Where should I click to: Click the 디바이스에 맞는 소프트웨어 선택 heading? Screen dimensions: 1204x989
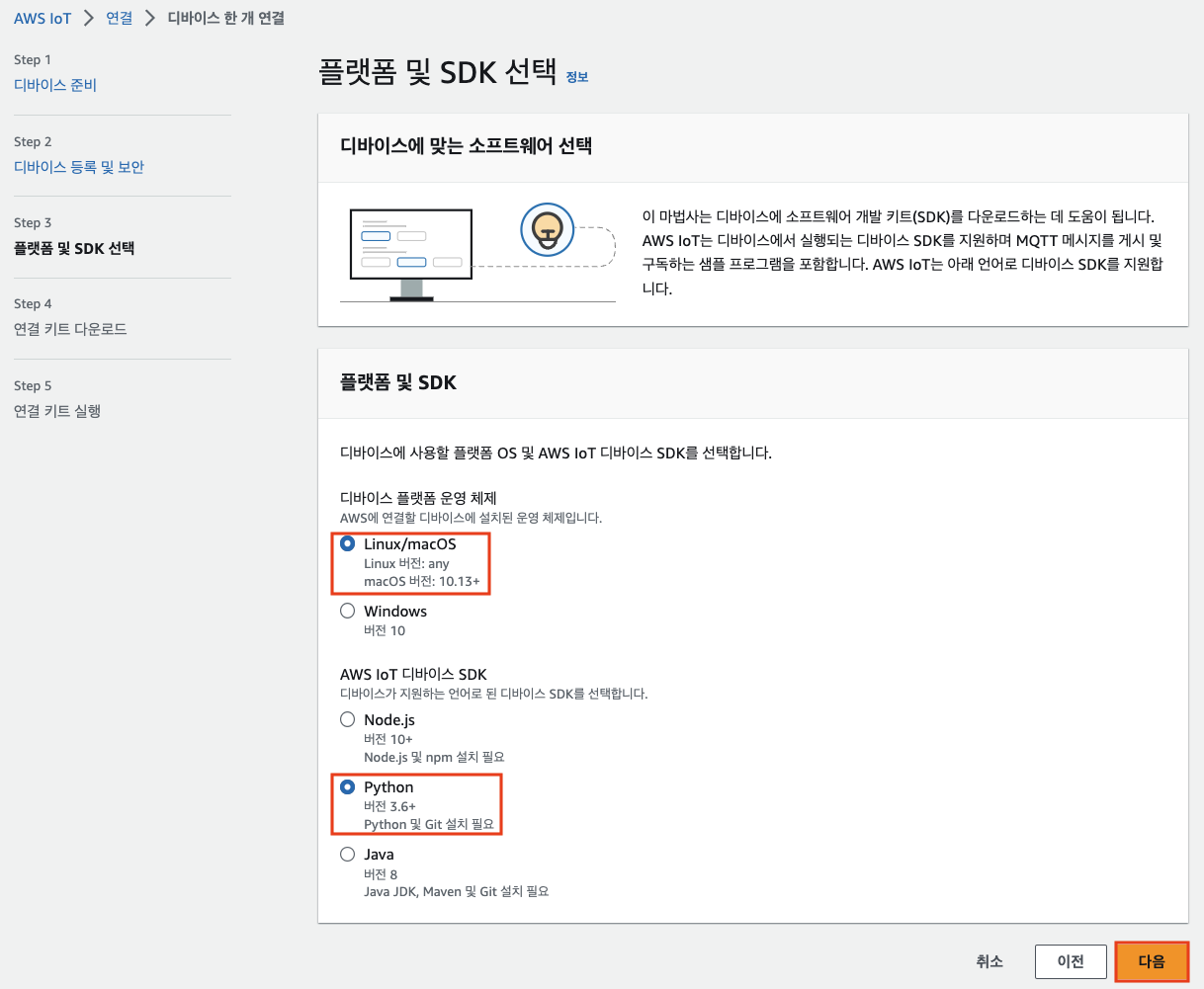point(467,146)
